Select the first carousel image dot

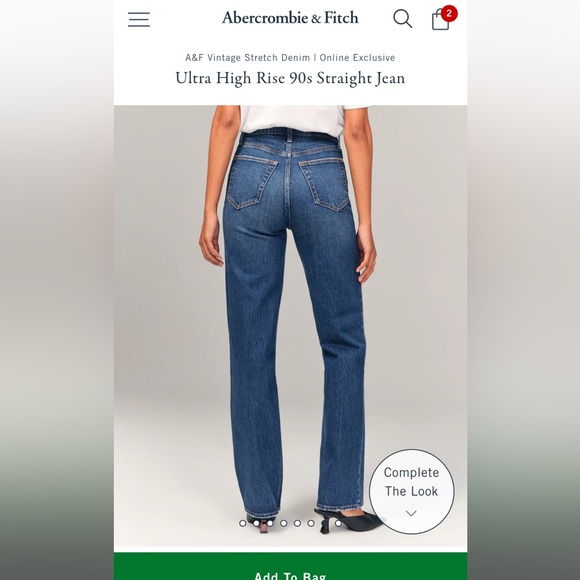tap(243, 523)
